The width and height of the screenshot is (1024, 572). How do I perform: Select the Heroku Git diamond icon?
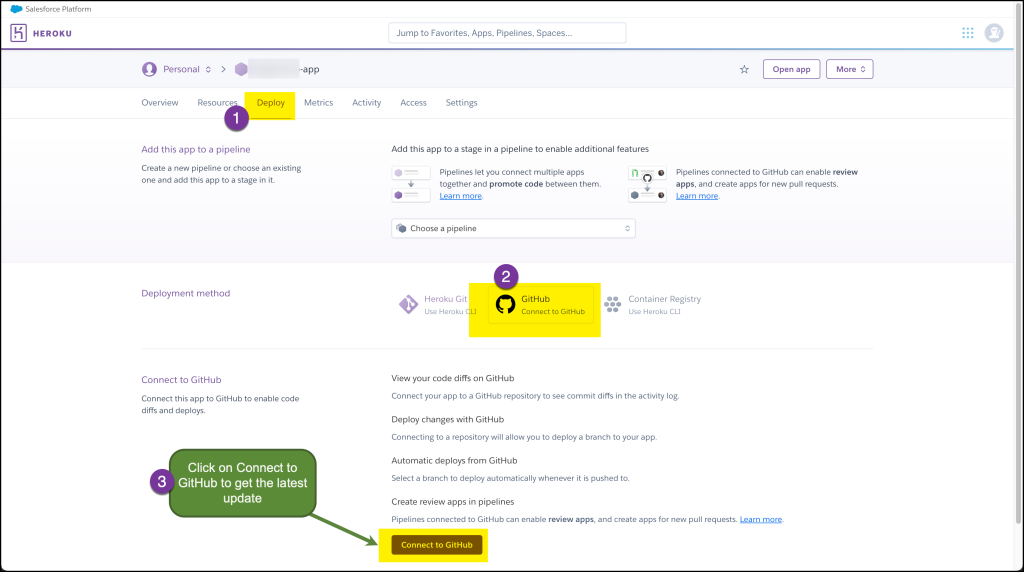[x=408, y=304]
